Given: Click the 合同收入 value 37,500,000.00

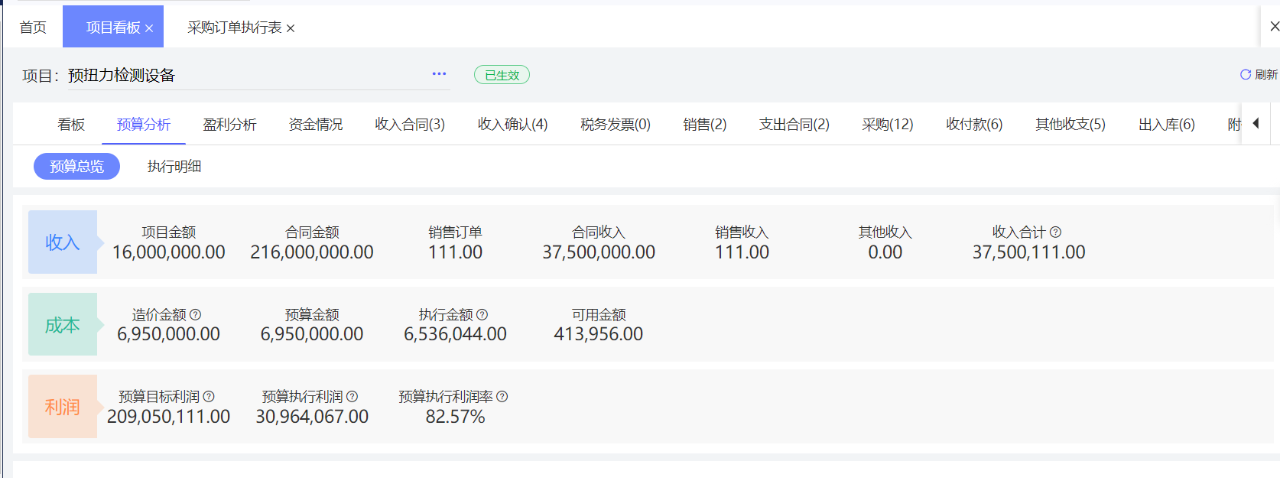Looking at the screenshot, I should click(599, 253).
